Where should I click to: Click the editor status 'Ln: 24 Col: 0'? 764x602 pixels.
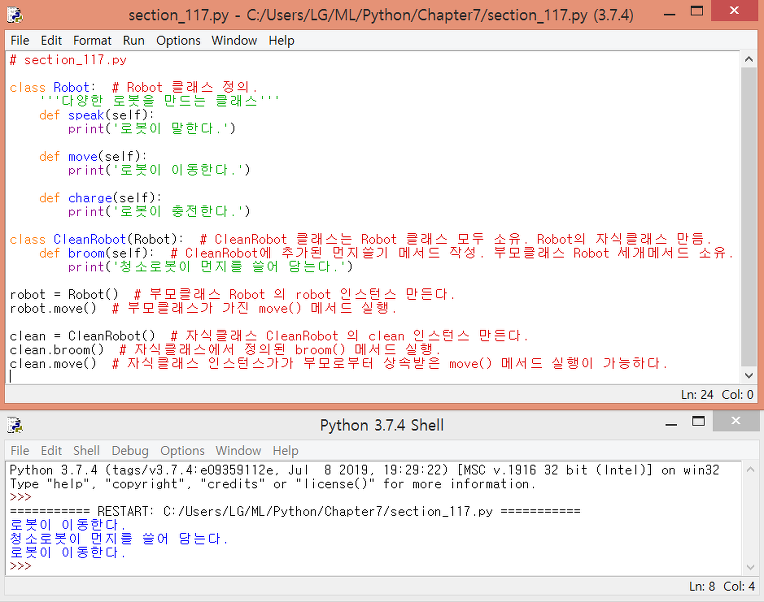717,395
